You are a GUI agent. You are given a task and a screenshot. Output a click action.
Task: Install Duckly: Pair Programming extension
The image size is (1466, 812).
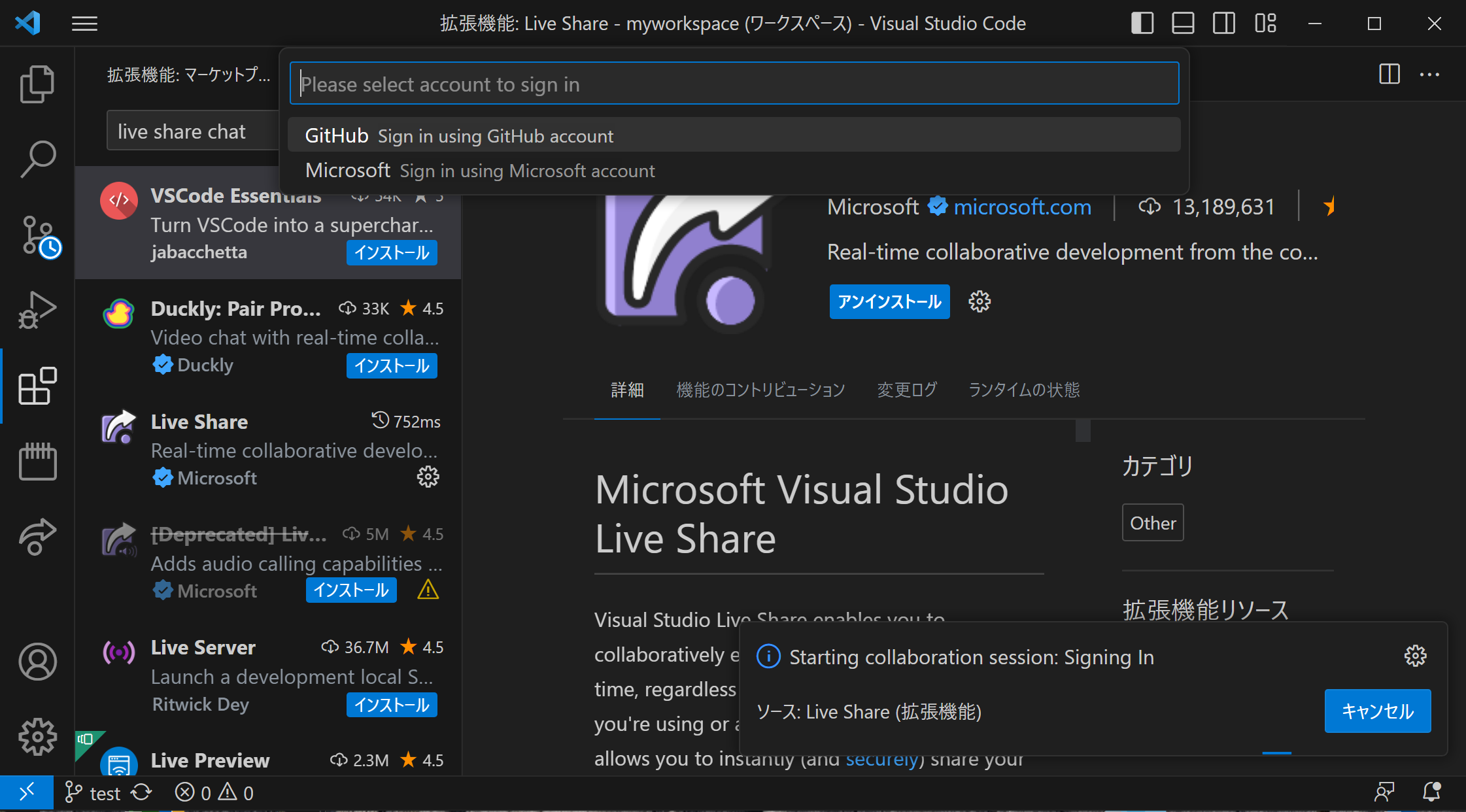pyautogui.click(x=392, y=365)
